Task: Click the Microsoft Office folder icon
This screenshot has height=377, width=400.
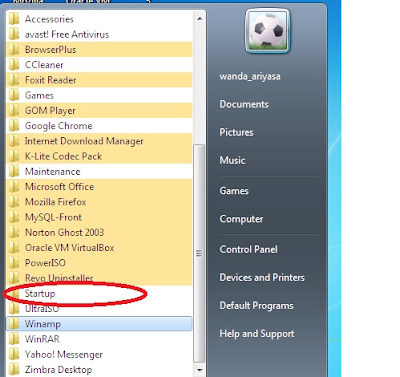Action: coord(14,187)
